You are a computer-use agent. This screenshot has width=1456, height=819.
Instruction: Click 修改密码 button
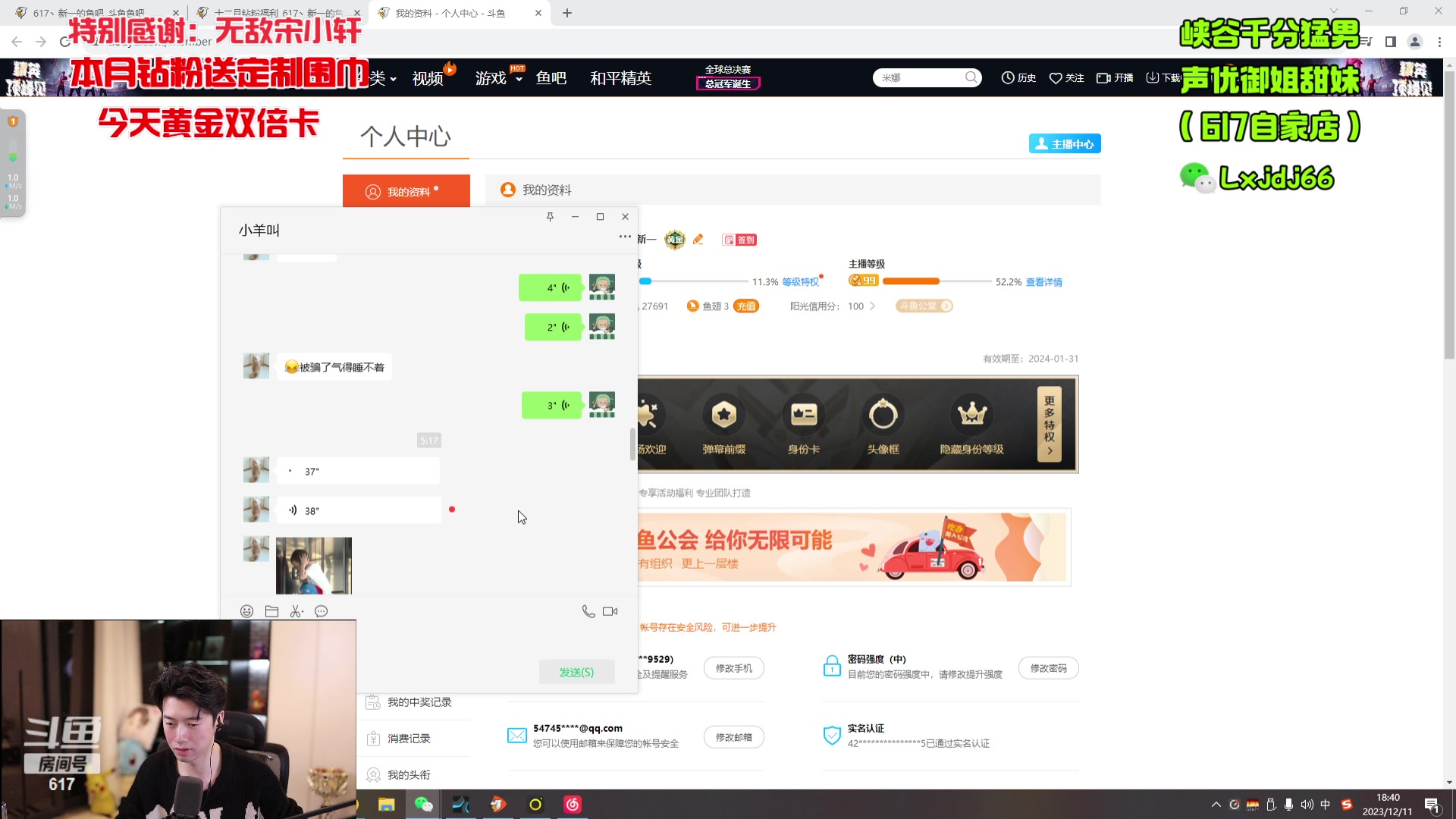point(1049,668)
